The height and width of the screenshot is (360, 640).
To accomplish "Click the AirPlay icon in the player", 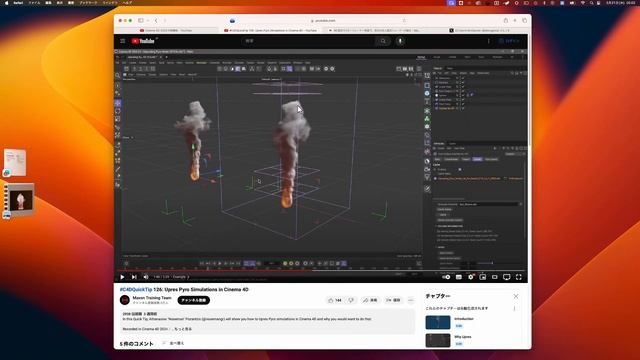I will point(507,277).
